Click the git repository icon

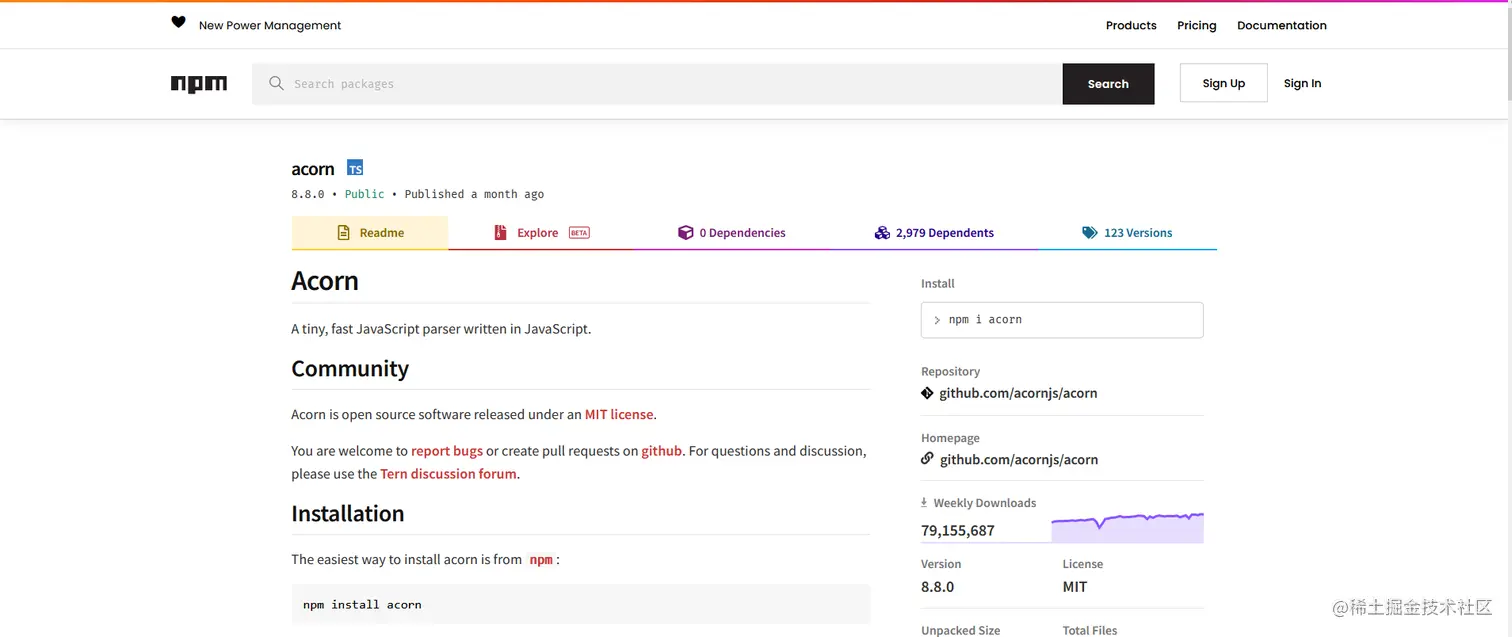927,393
